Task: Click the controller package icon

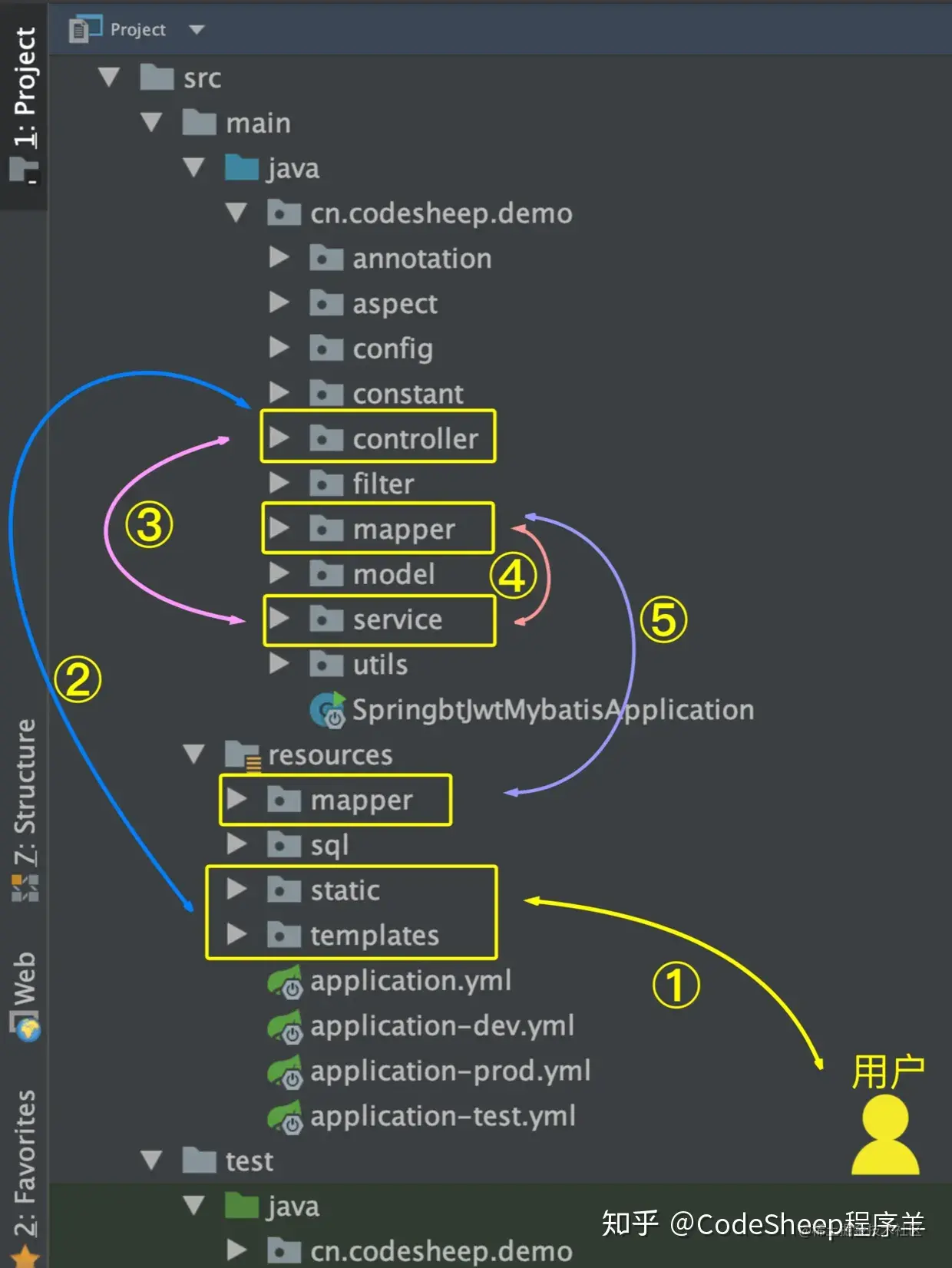Action: (326, 438)
